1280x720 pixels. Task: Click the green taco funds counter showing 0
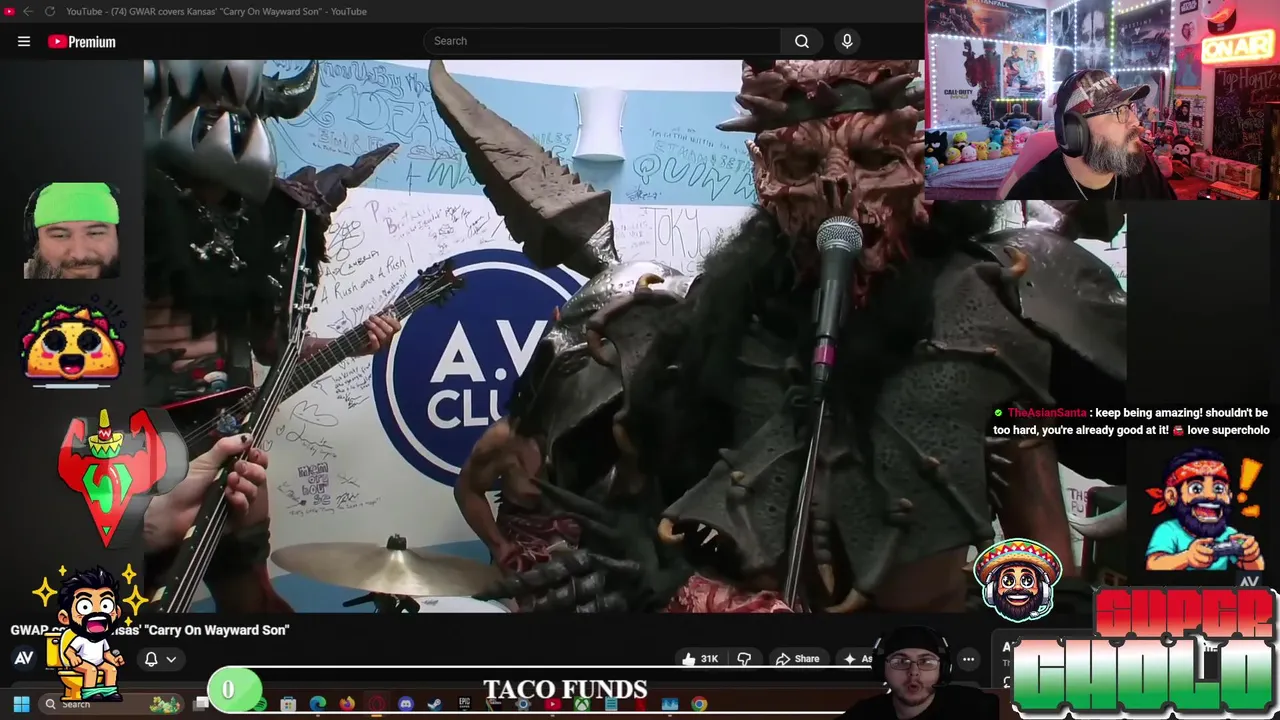tap(233, 690)
